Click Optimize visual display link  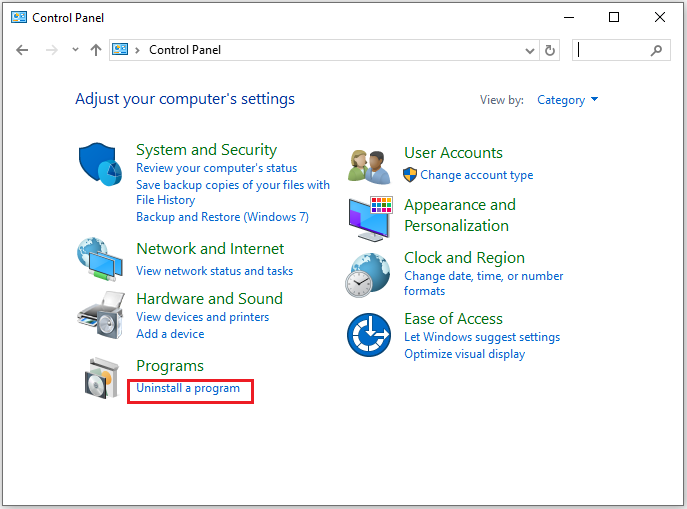[464, 354]
